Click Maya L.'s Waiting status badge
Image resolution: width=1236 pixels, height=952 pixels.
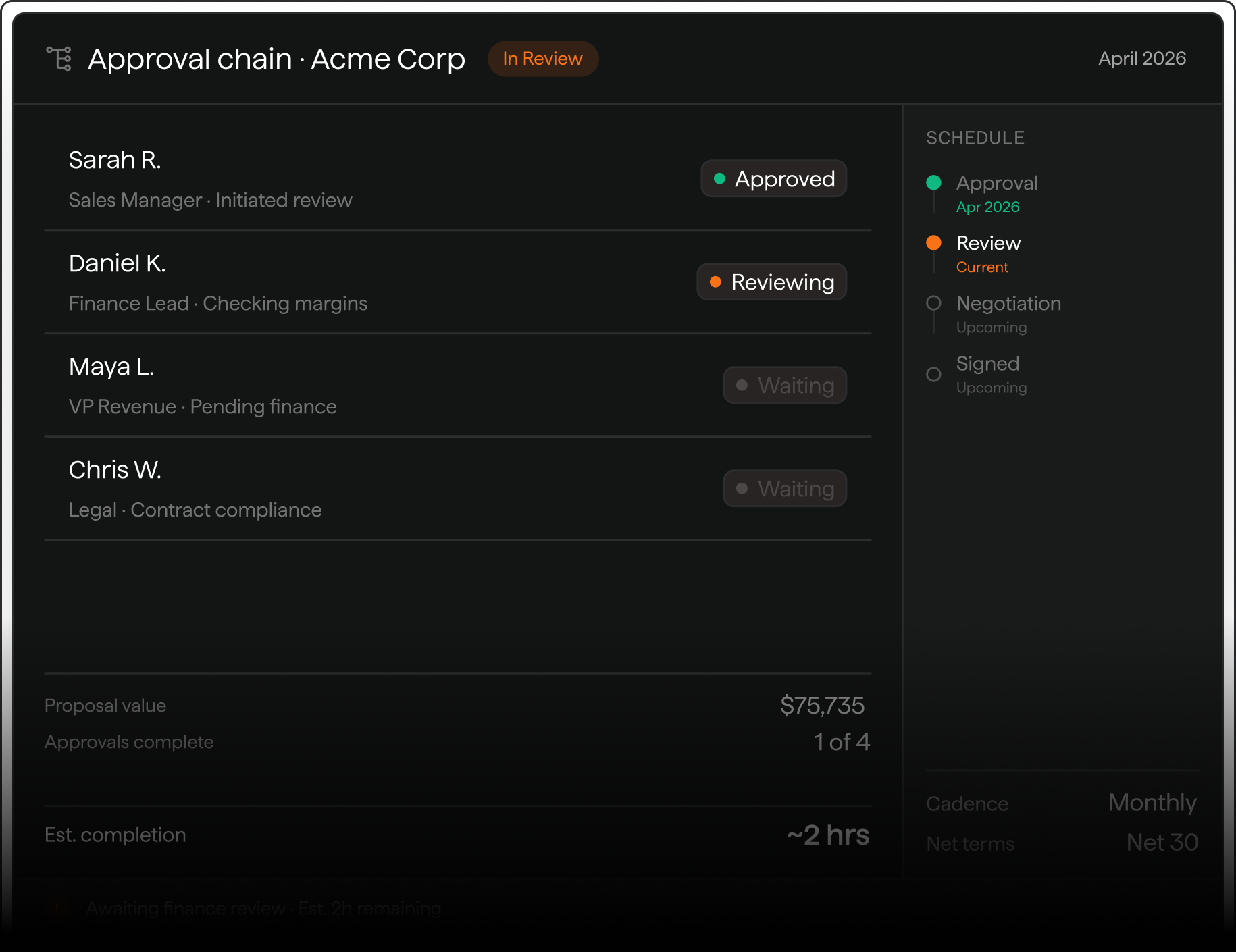point(785,385)
